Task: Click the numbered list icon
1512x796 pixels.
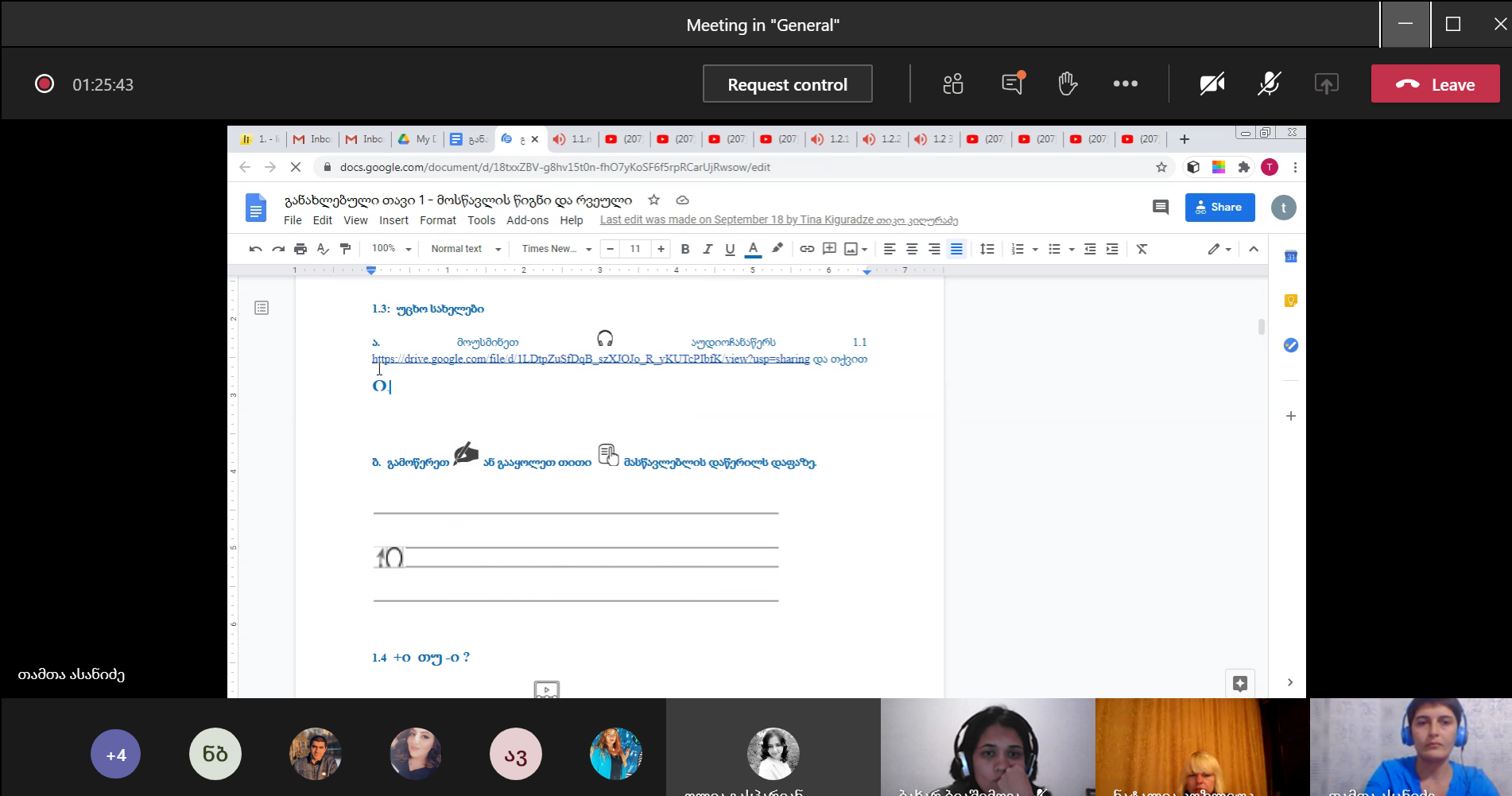Action: (1018, 249)
